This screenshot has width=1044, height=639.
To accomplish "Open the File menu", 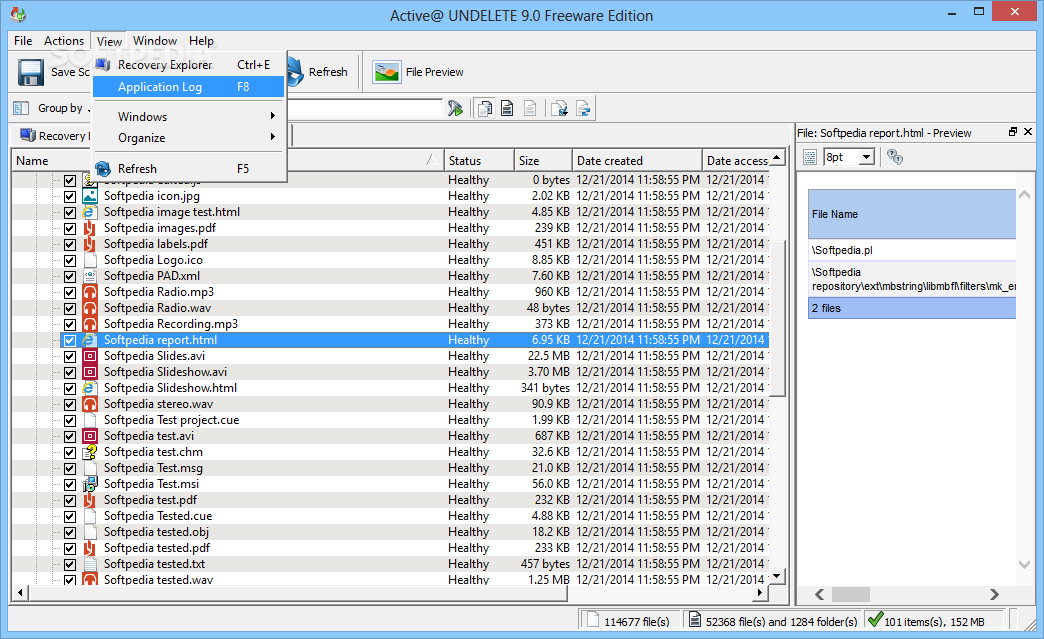I will pyautogui.click(x=23, y=41).
